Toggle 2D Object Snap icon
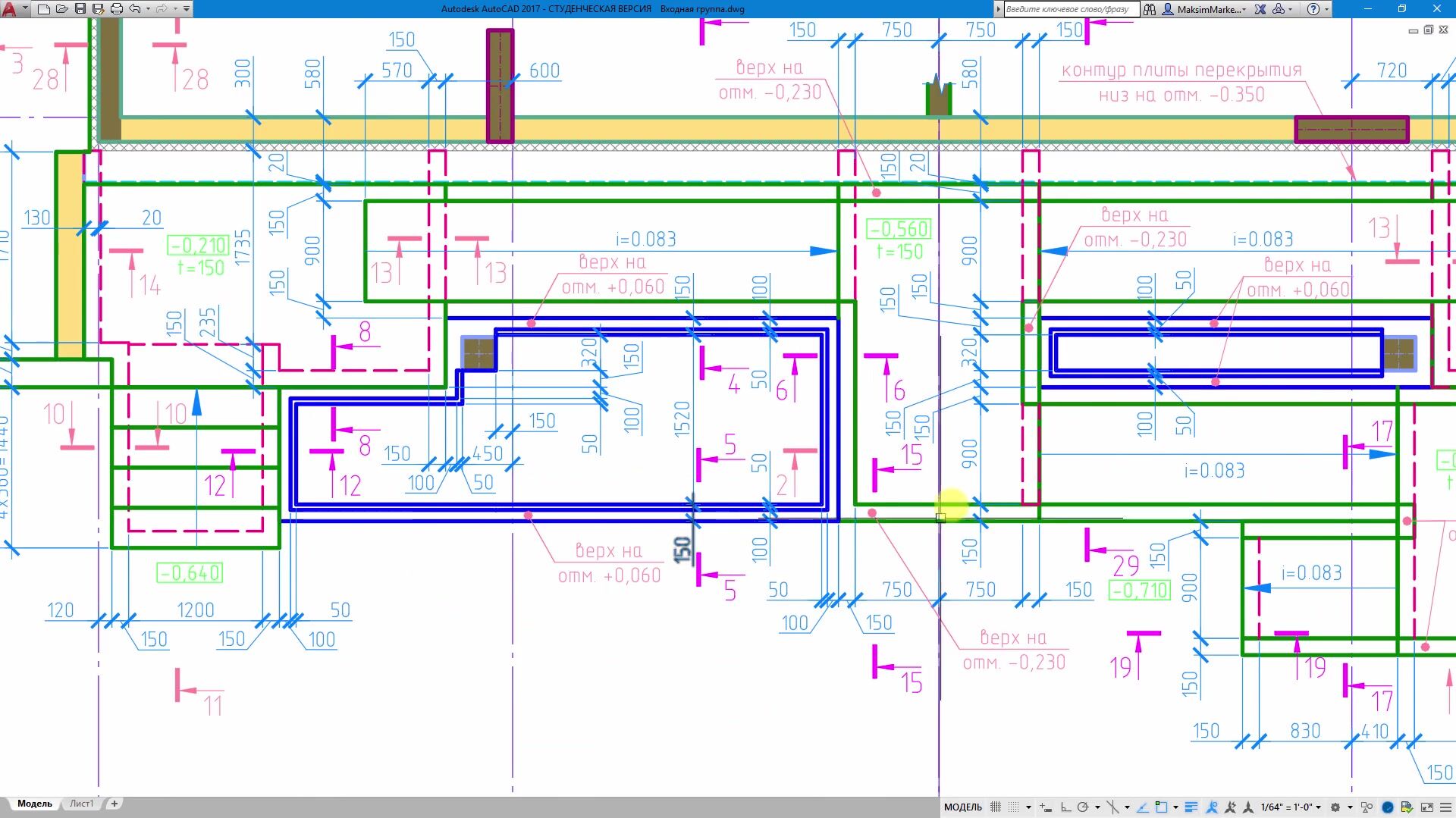 (1161, 807)
